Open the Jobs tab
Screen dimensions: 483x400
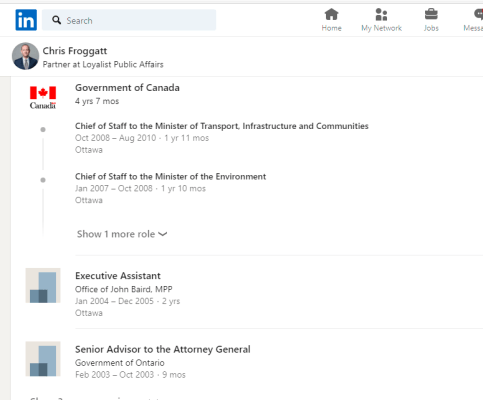tap(431, 20)
